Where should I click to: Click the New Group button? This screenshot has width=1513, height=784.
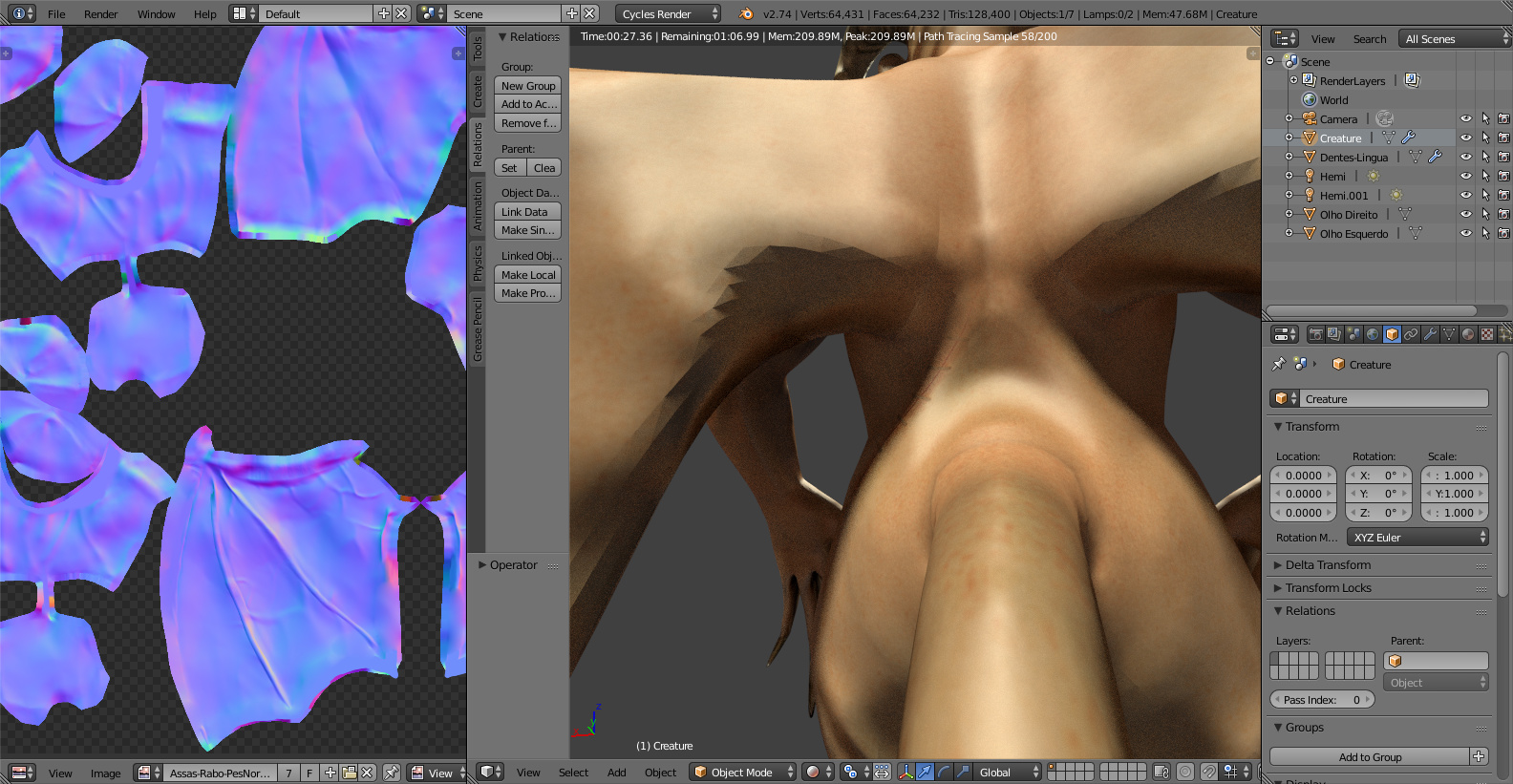point(527,85)
